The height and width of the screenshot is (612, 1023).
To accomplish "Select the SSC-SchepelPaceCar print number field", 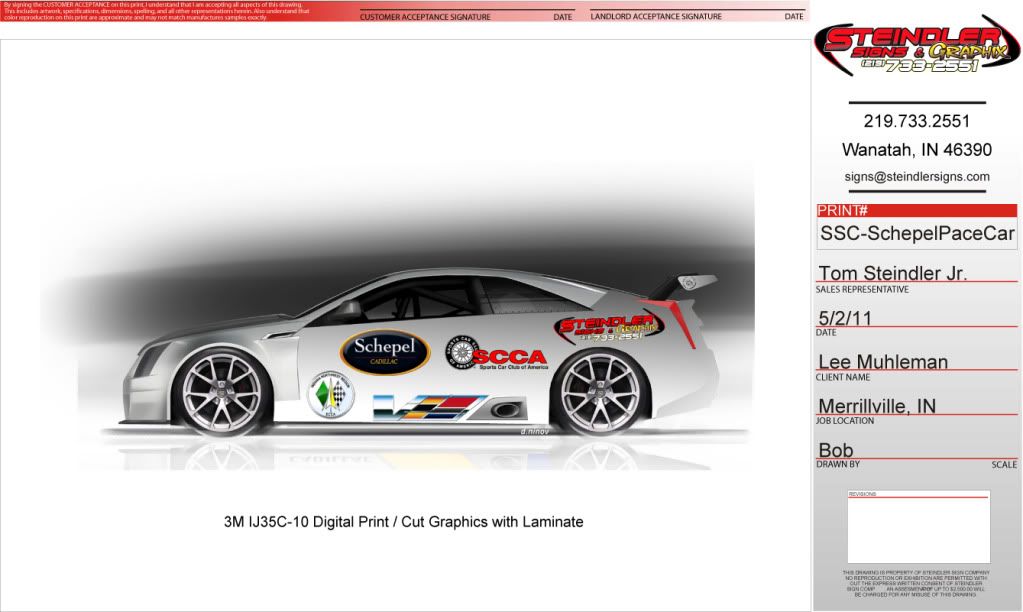I will coord(917,234).
